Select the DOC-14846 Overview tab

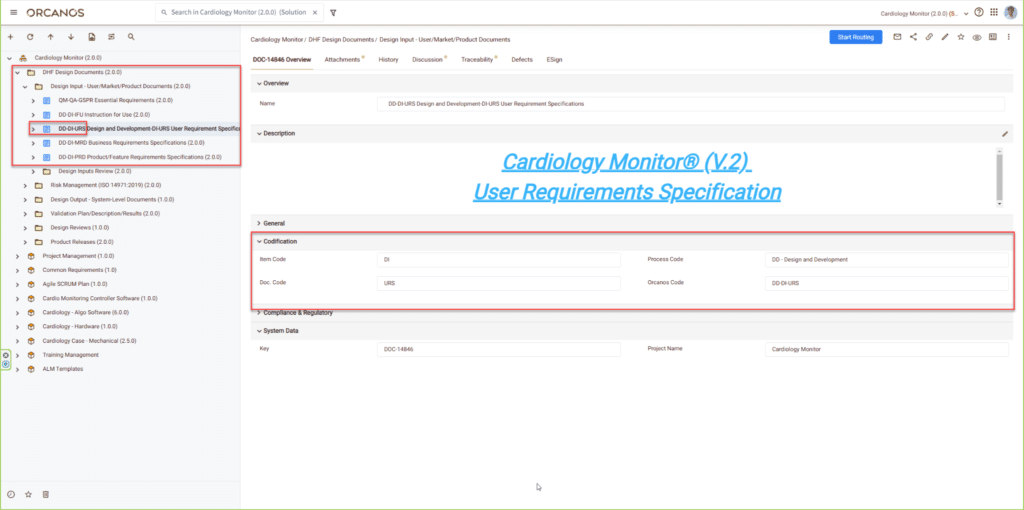pyautogui.click(x=281, y=59)
